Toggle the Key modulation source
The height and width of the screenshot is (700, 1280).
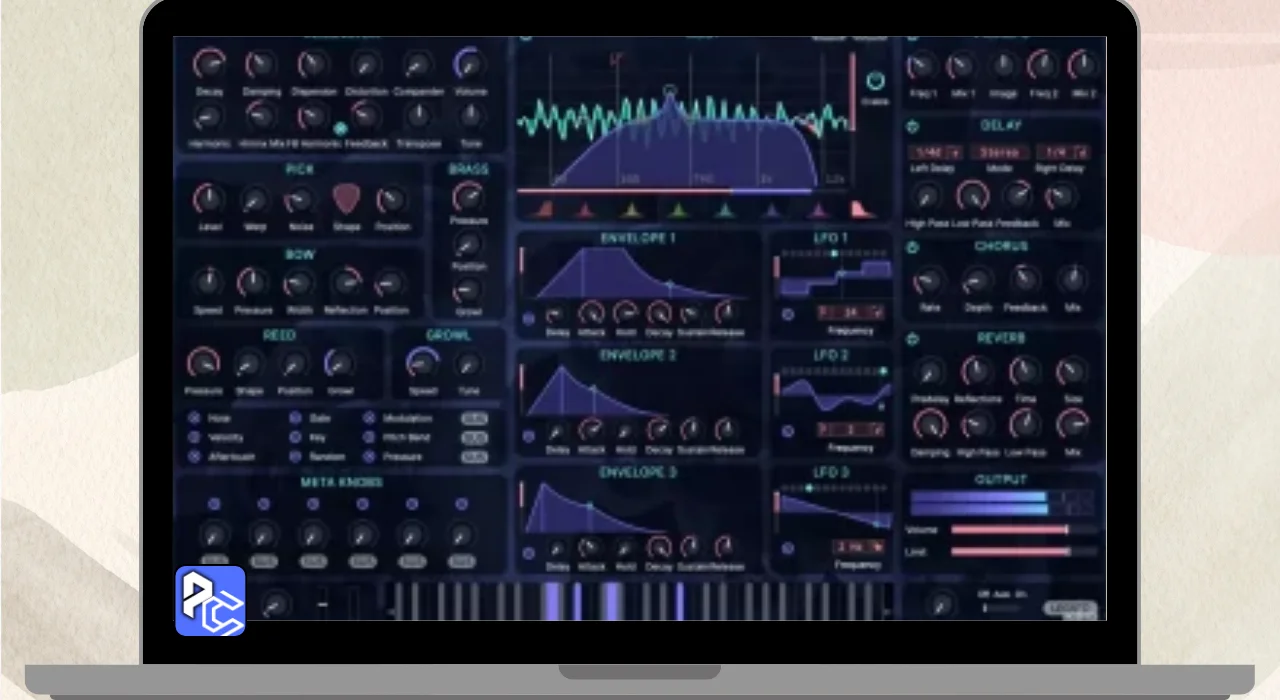pos(295,437)
